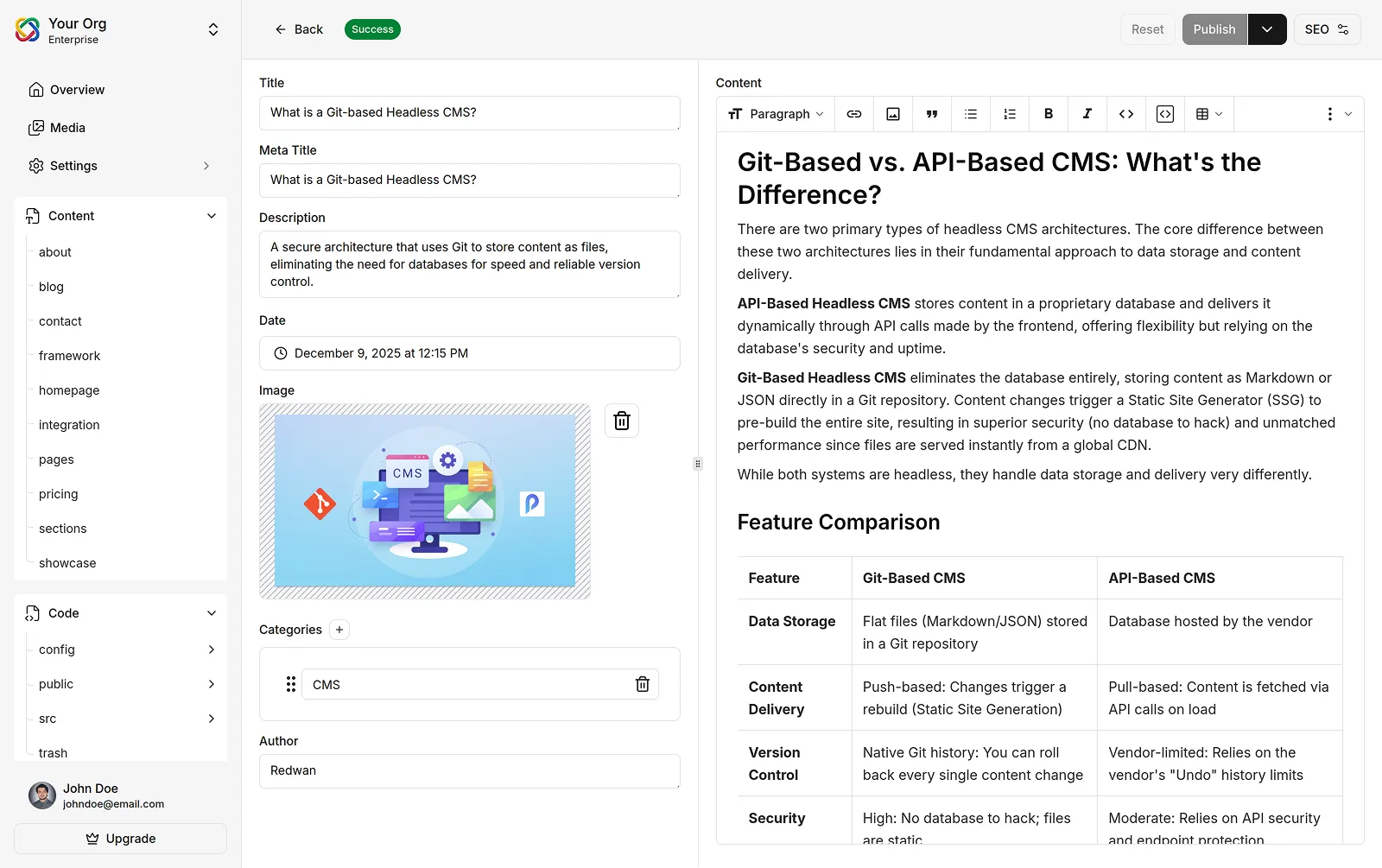Viewport: 1382px width, 868px height.
Task: Click the Publish button
Action: point(1214,29)
